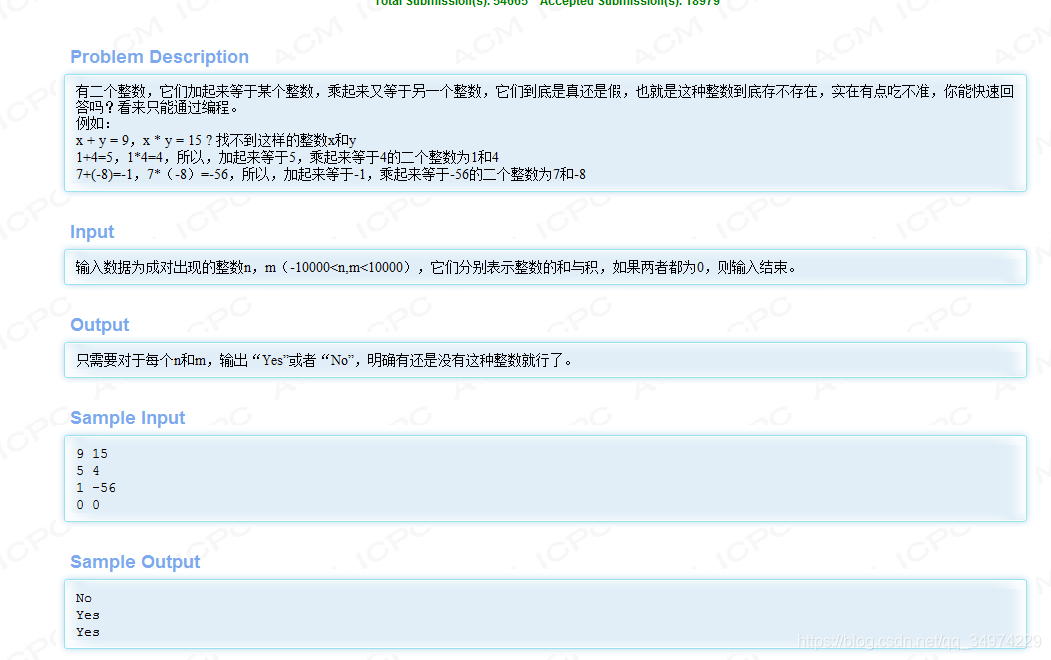1051x660 pixels.
Task: Click the input constraint text '-10000<n,m<10000'
Action: (346, 267)
